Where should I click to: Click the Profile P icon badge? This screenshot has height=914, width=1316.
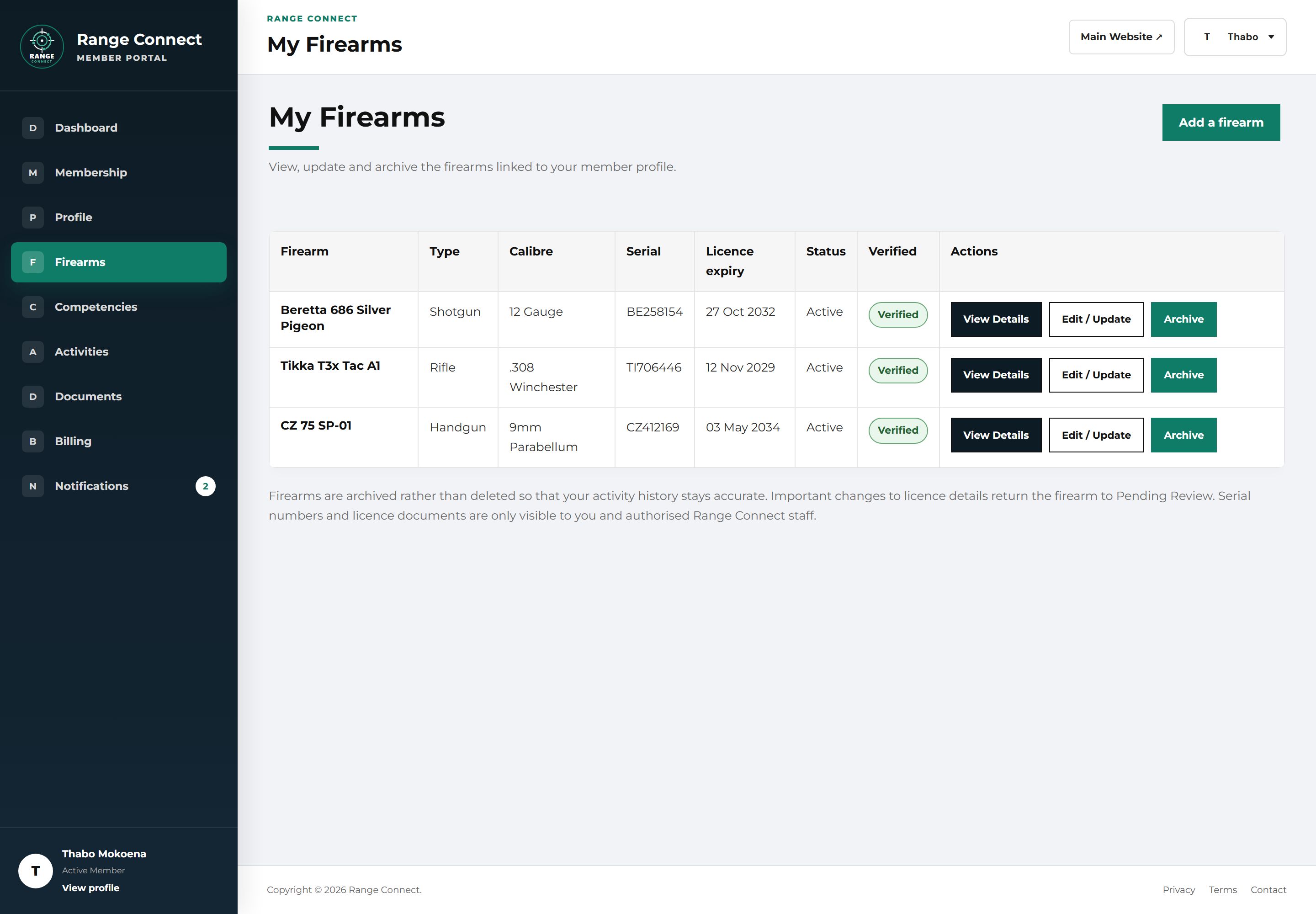pyautogui.click(x=32, y=218)
